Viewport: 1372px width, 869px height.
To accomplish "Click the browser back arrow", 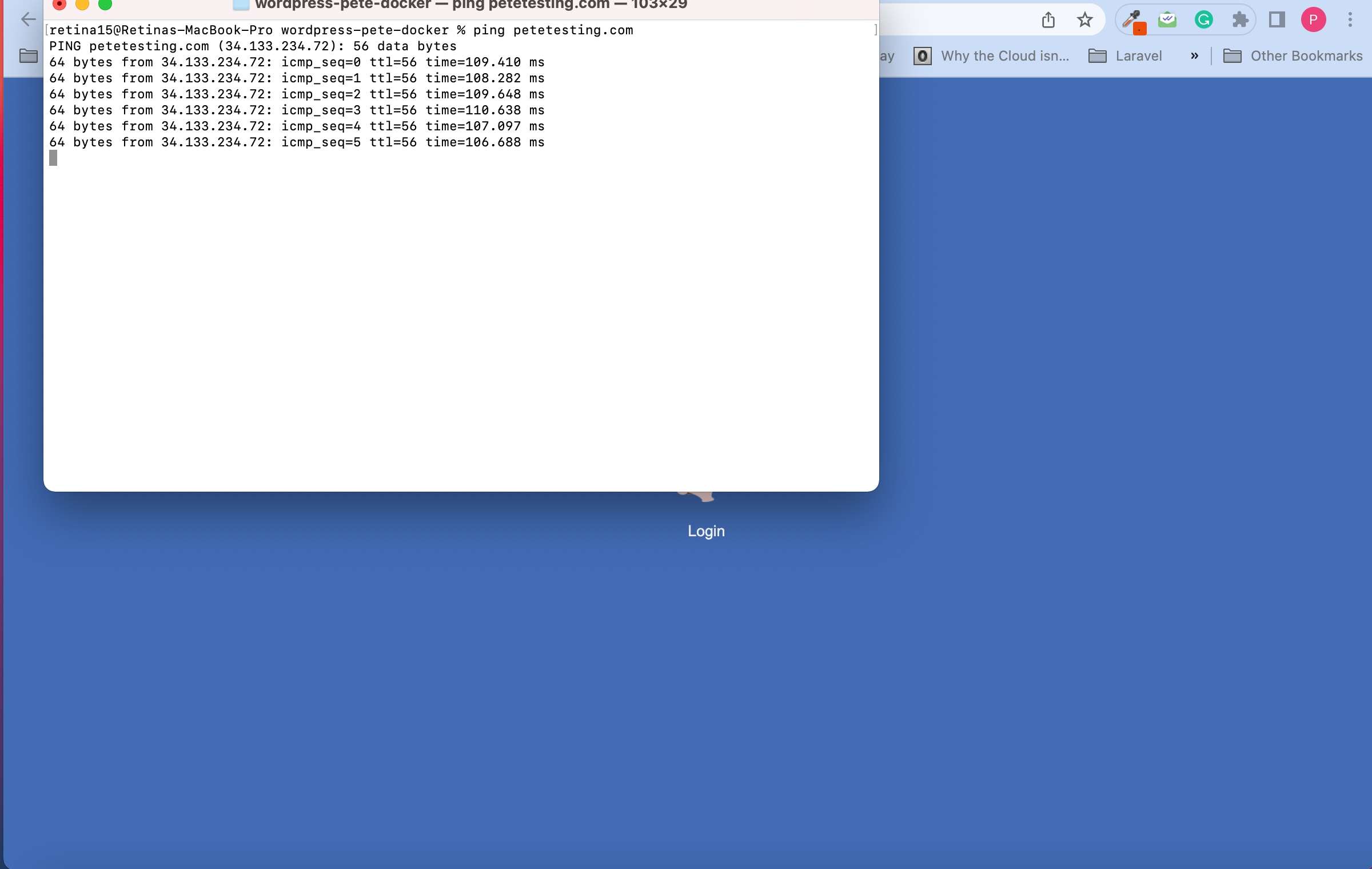I will point(28,19).
